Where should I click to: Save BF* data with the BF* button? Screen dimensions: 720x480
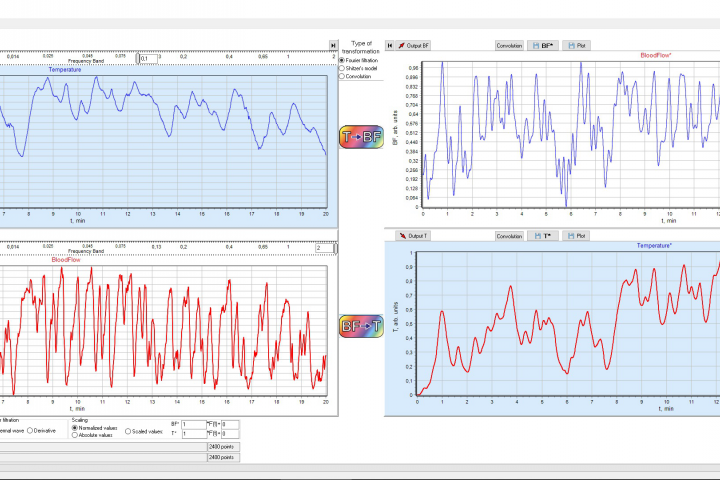(543, 45)
